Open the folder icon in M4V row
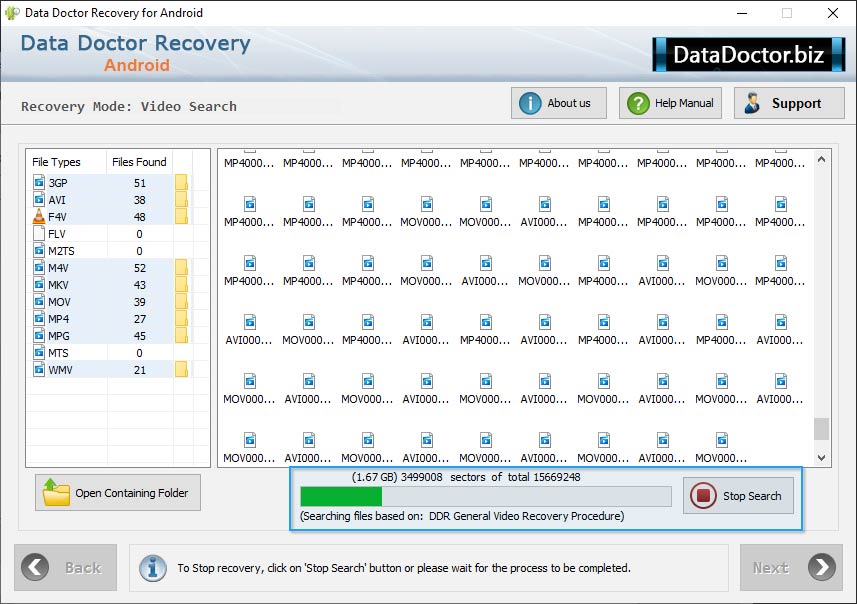 point(181,267)
